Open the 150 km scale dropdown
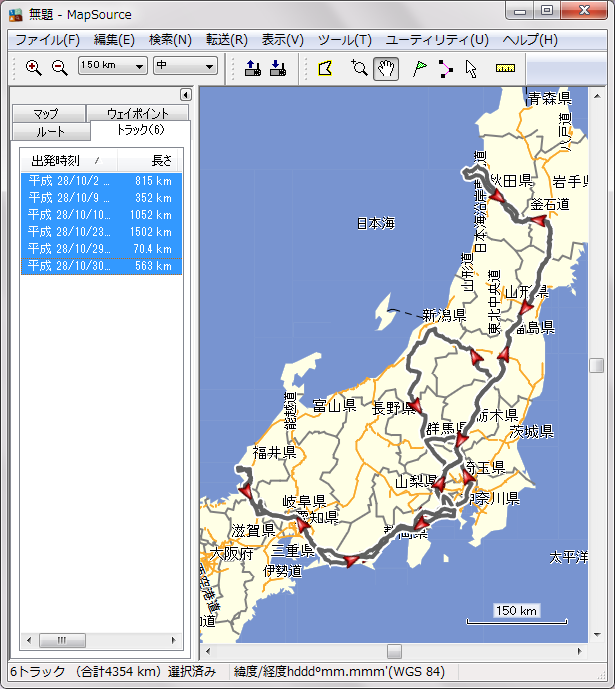The height and width of the screenshot is (689, 615). pyautogui.click(x=112, y=66)
